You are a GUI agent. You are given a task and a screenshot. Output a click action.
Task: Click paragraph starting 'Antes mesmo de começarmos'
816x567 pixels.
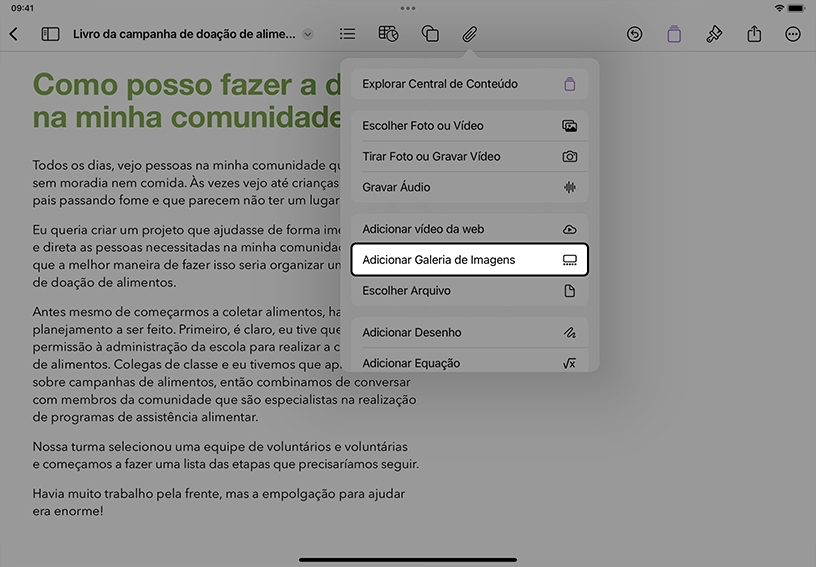[224, 364]
